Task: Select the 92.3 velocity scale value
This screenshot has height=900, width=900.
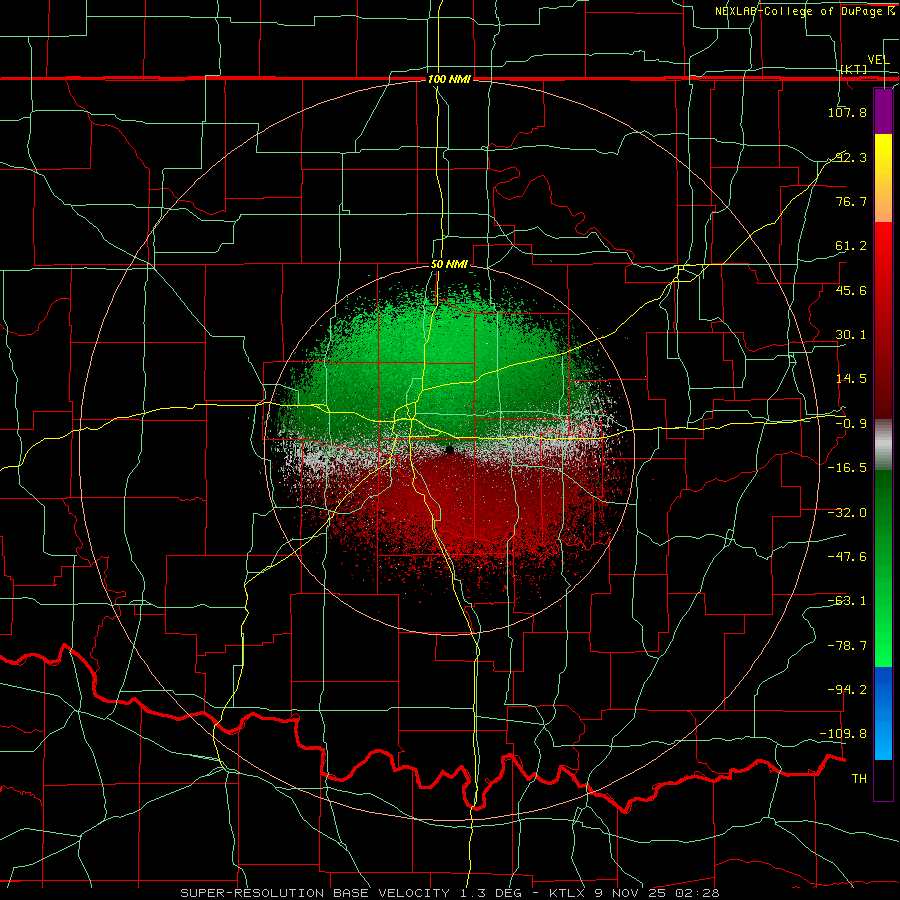Action: (x=851, y=157)
